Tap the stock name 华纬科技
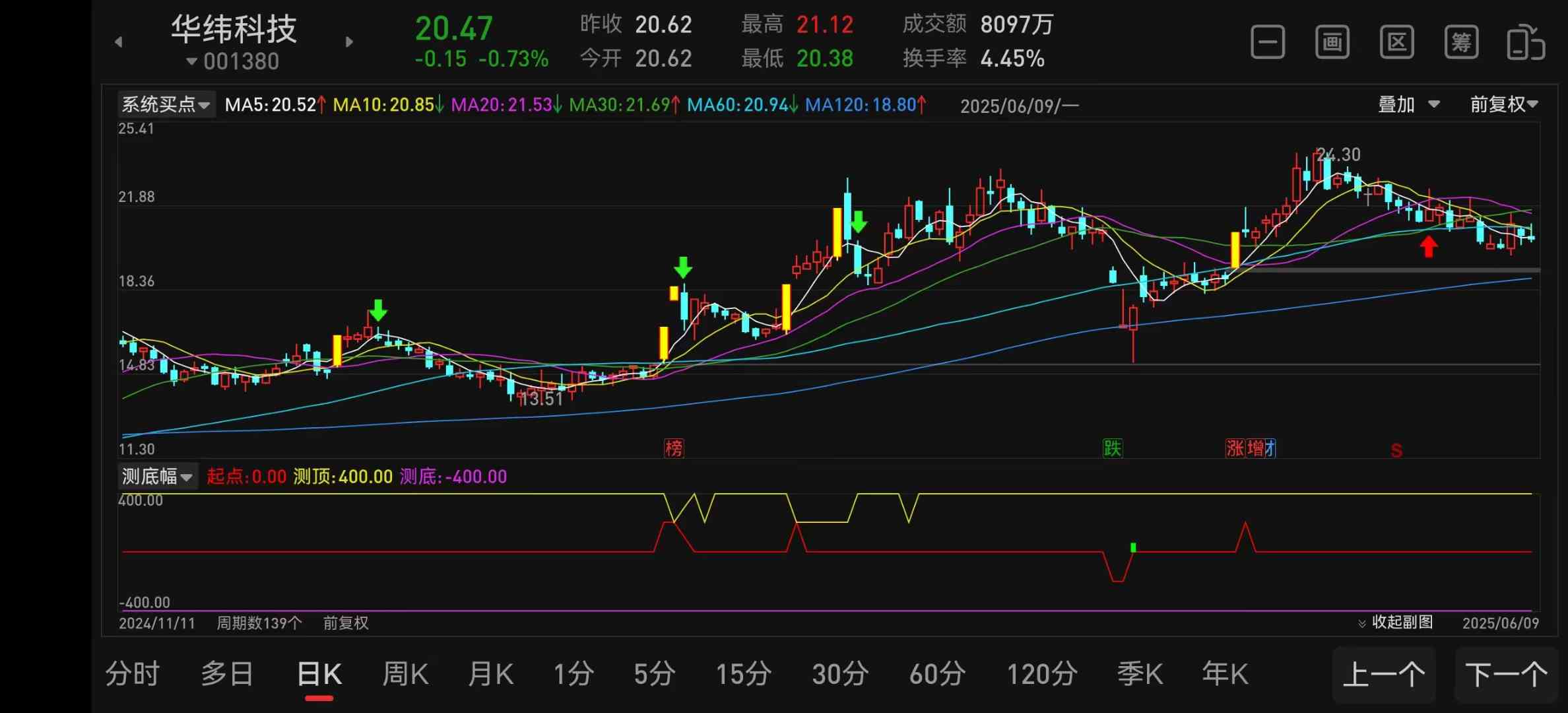 [234, 29]
